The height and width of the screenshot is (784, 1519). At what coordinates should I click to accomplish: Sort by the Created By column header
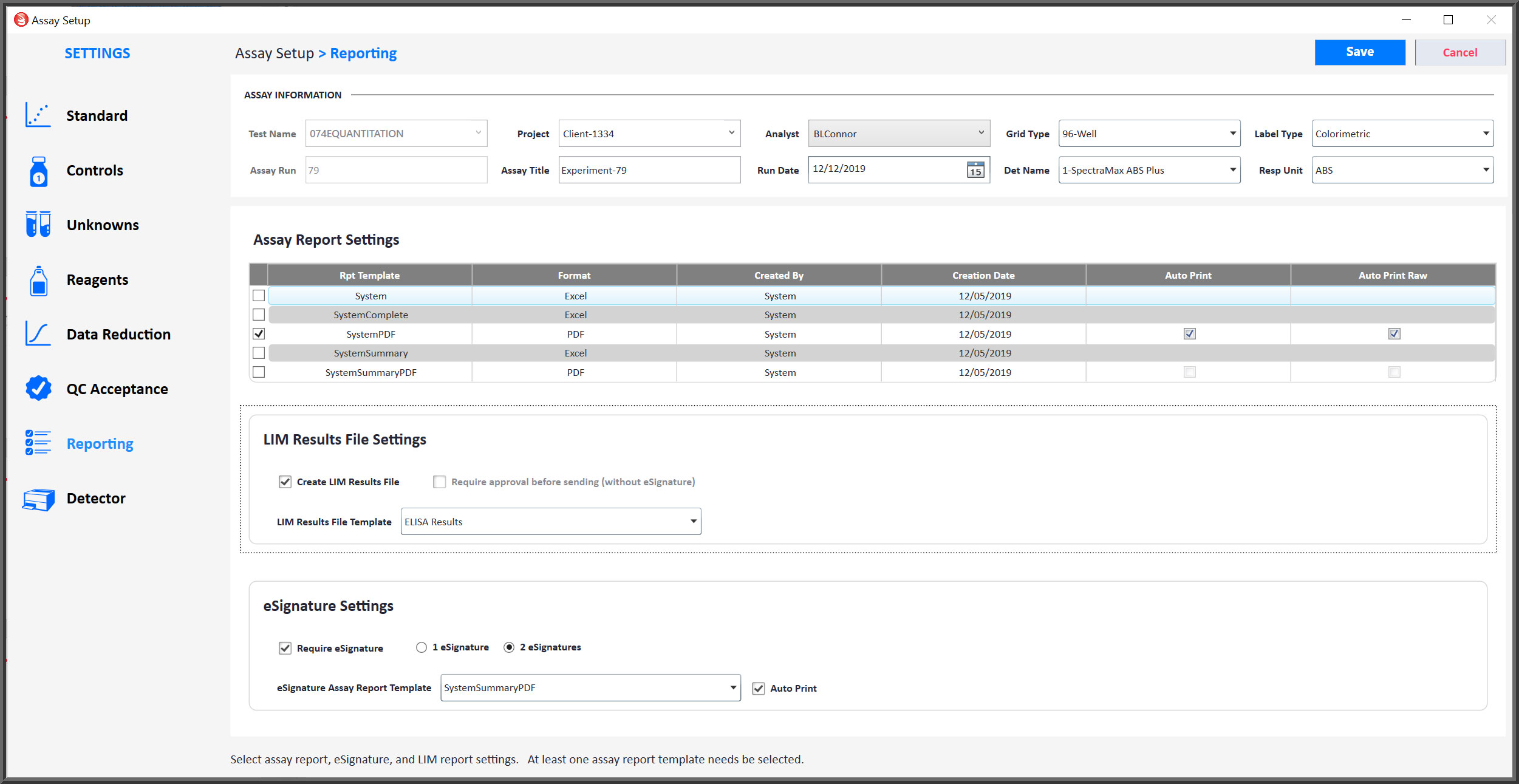tap(779, 275)
